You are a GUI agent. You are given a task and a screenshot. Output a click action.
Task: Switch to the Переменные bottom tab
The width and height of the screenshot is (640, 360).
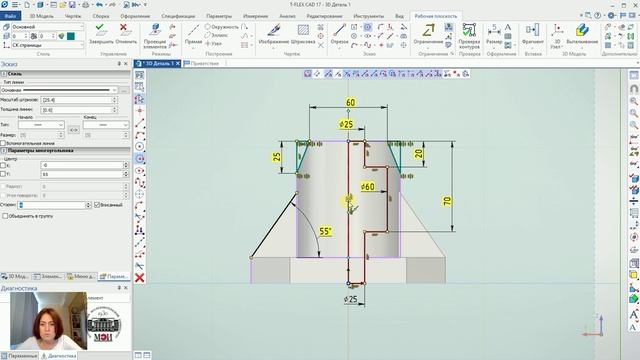[x=19, y=356]
